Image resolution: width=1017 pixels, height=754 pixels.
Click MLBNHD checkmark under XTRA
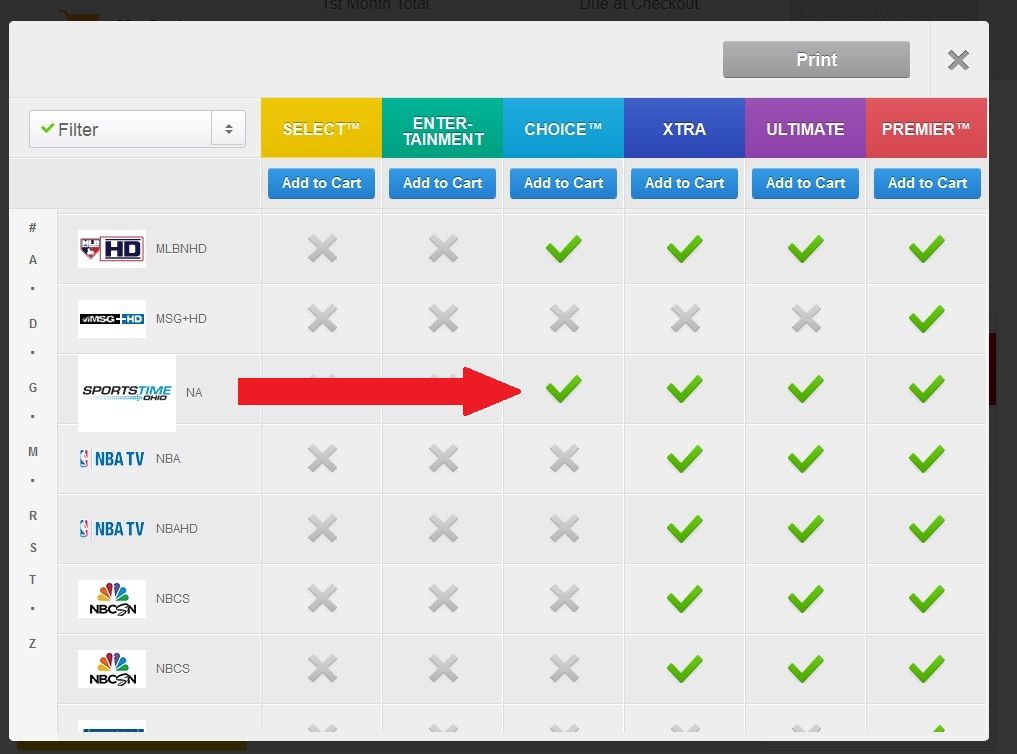(684, 248)
